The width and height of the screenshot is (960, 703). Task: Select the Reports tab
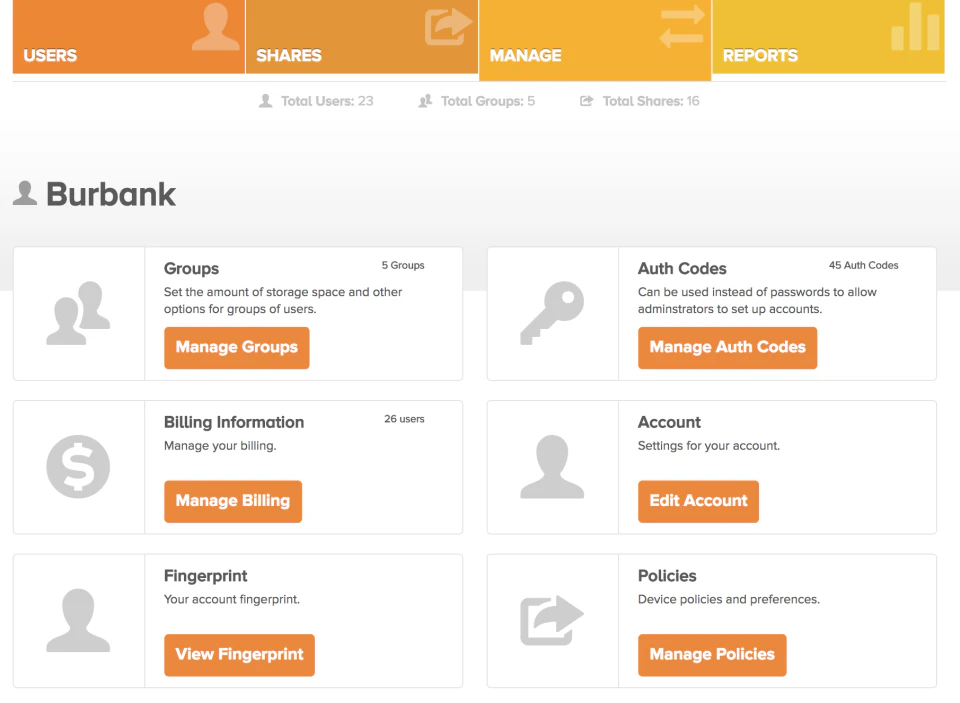click(x=760, y=56)
